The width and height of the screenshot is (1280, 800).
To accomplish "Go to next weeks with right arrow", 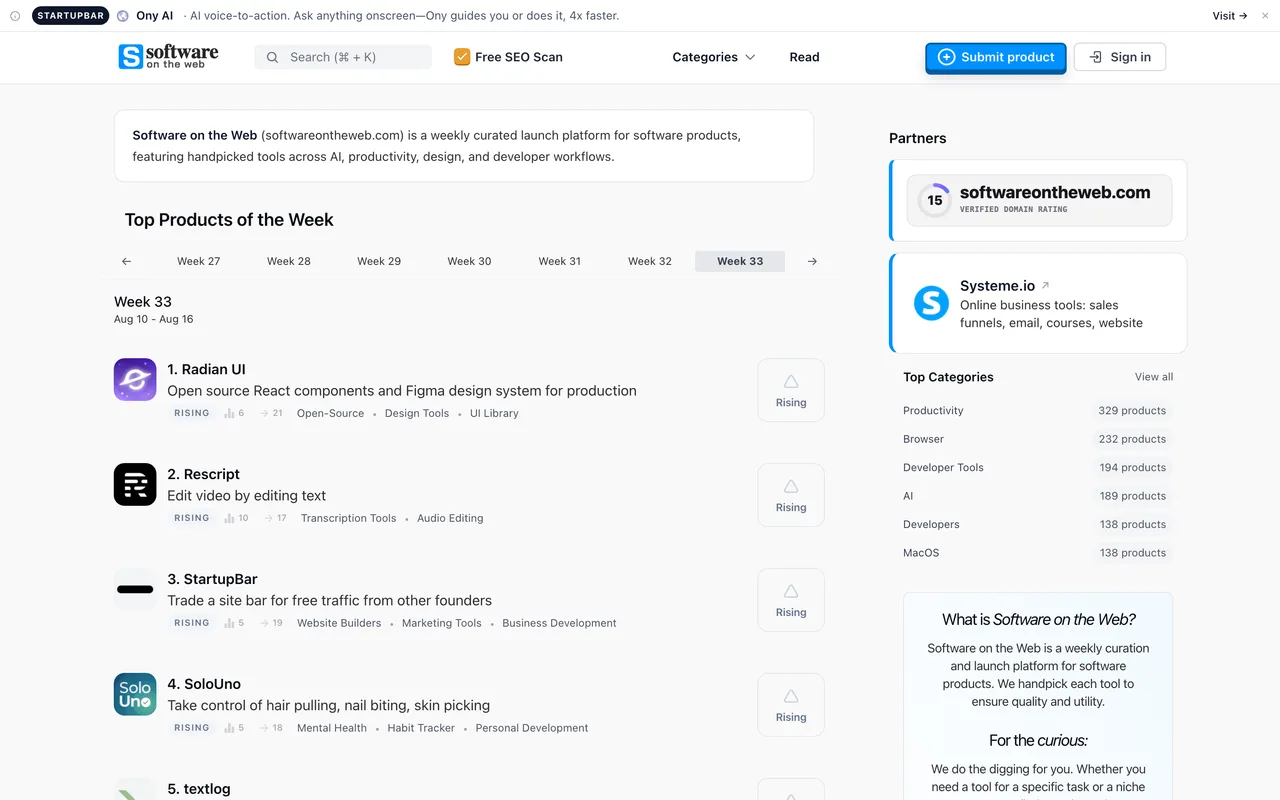I will [x=812, y=261].
